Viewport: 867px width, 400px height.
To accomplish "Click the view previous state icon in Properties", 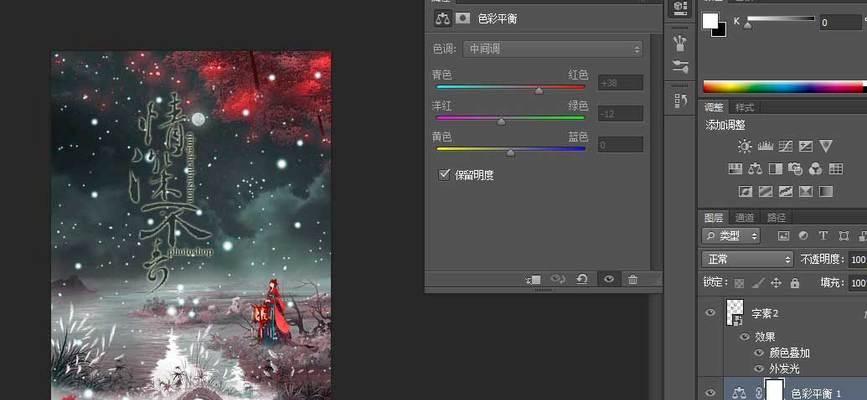I will click(x=557, y=279).
